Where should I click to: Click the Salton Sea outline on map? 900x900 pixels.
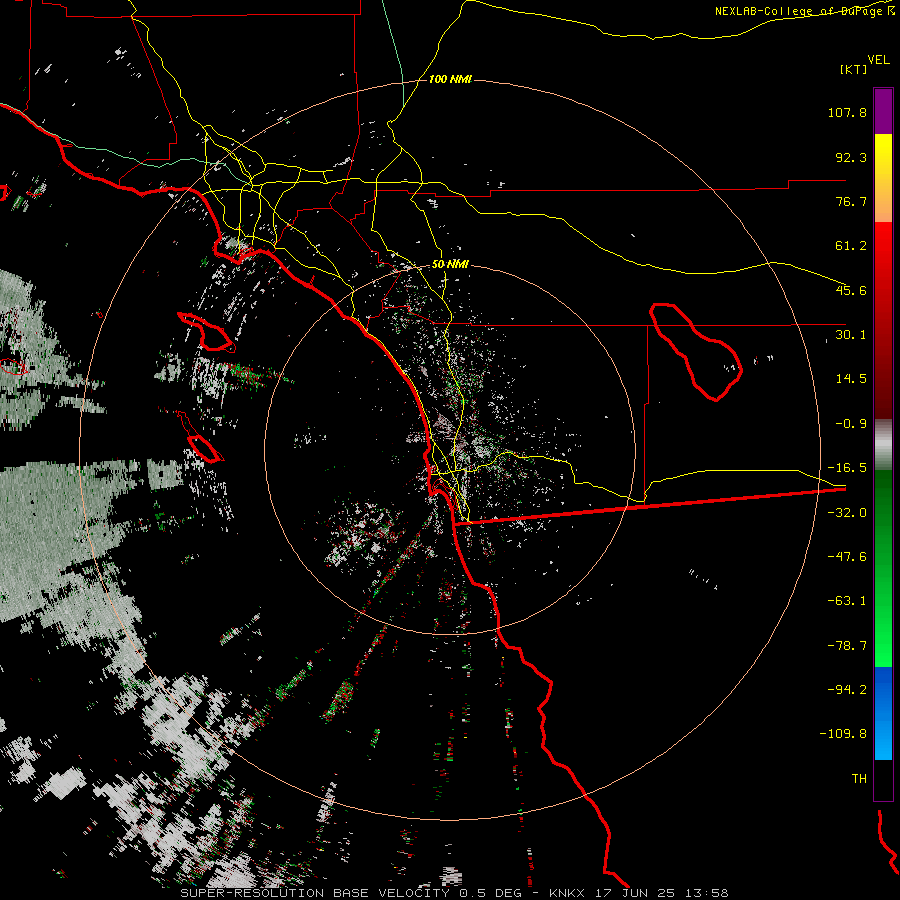pos(696,352)
